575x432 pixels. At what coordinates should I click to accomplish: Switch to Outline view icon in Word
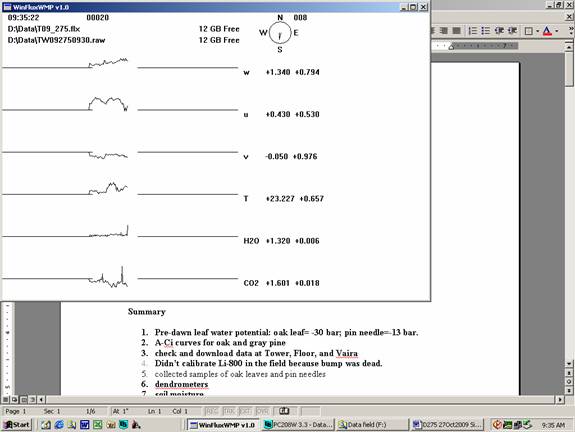point(32,399)
